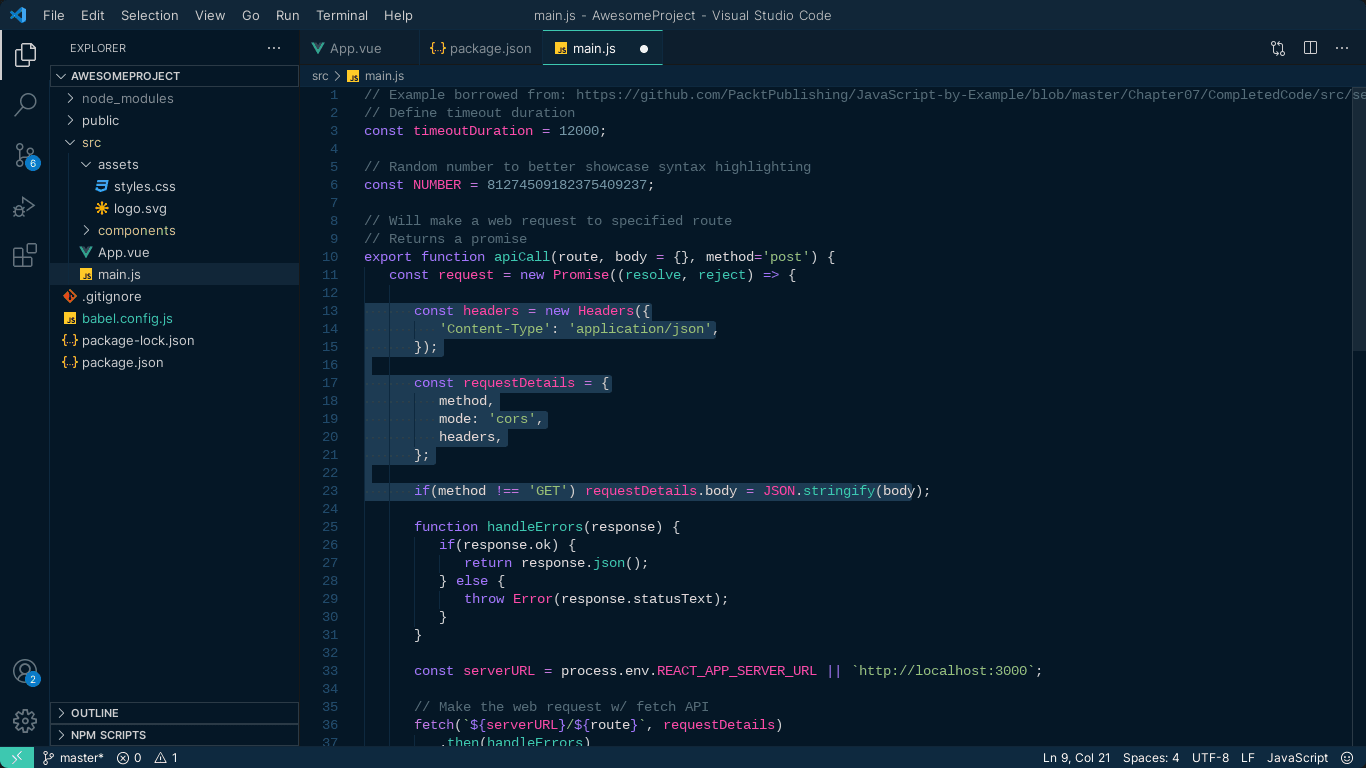This screenshot has height=768, width=1366.
Task: Open the Manage gear menu
Action: [25, 720]
